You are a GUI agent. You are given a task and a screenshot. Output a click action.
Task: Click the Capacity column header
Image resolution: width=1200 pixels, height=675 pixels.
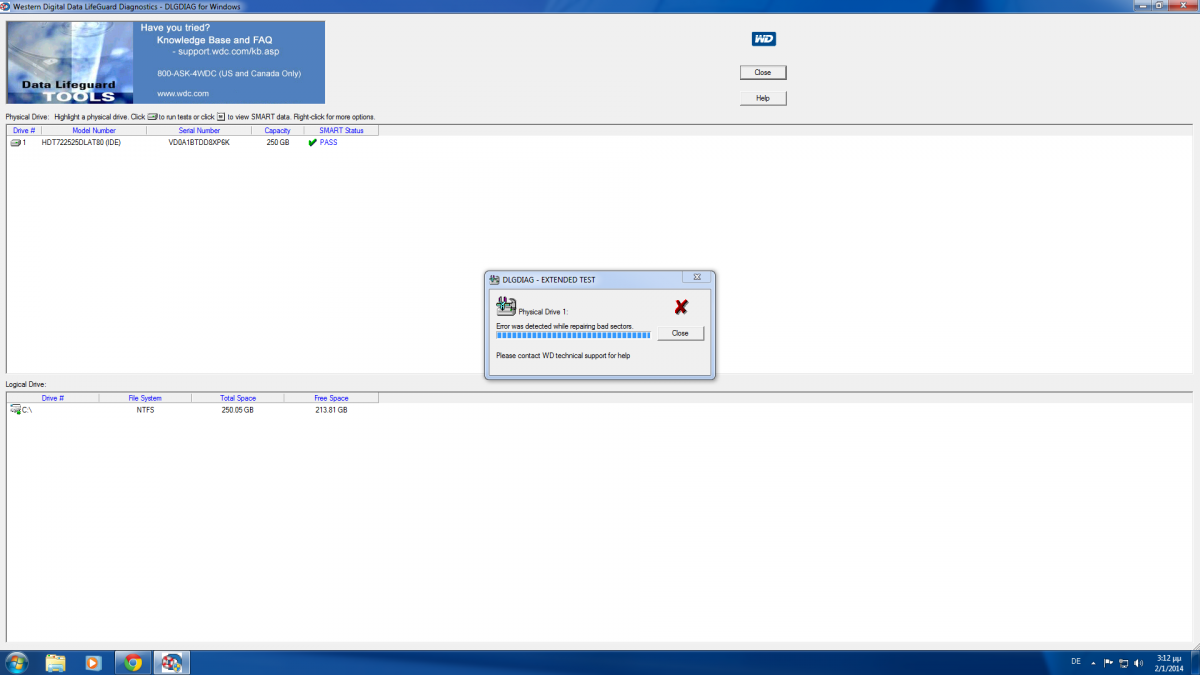[x=277, y=130]
